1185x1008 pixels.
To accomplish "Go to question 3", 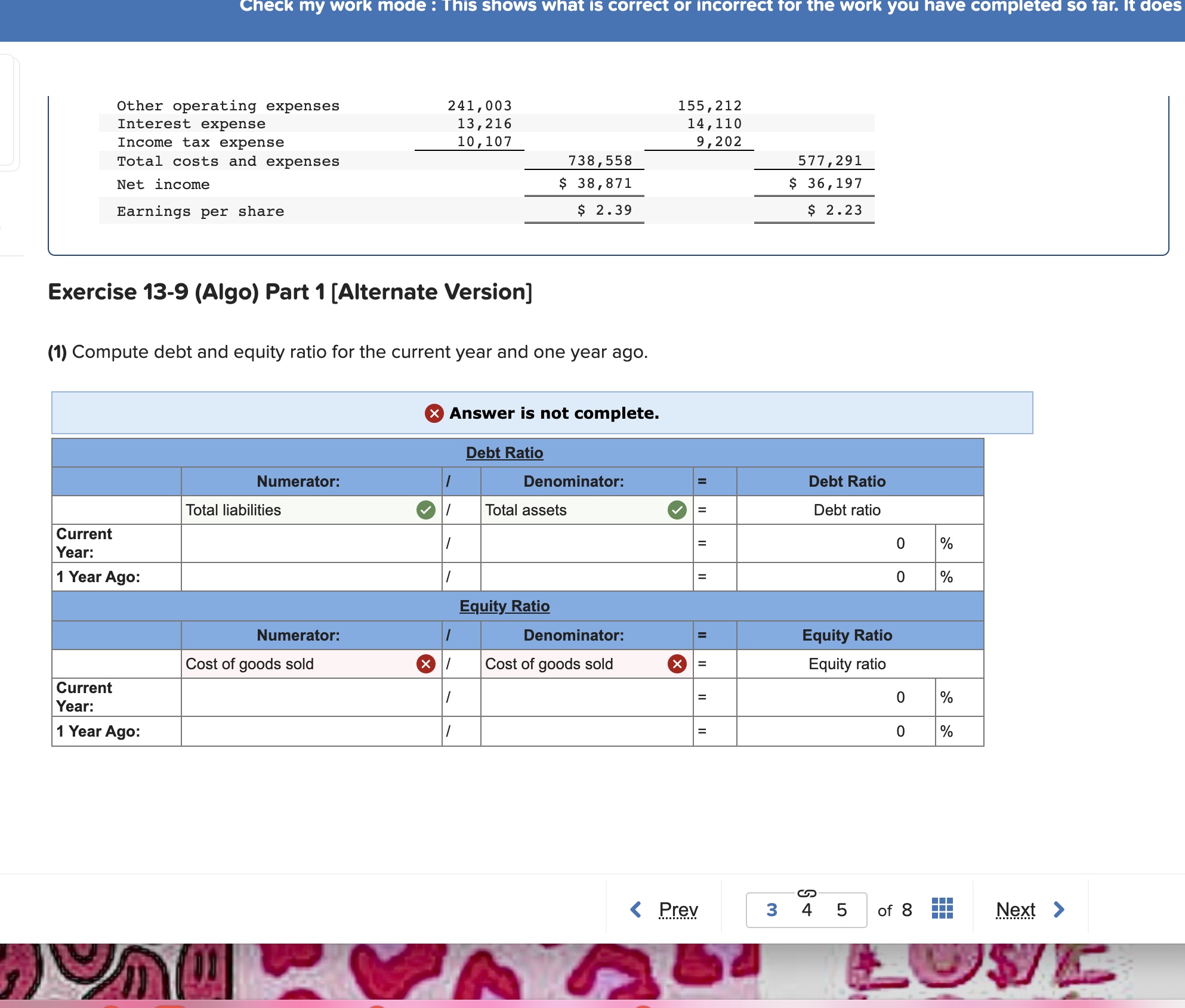I will tap(772, 910).
